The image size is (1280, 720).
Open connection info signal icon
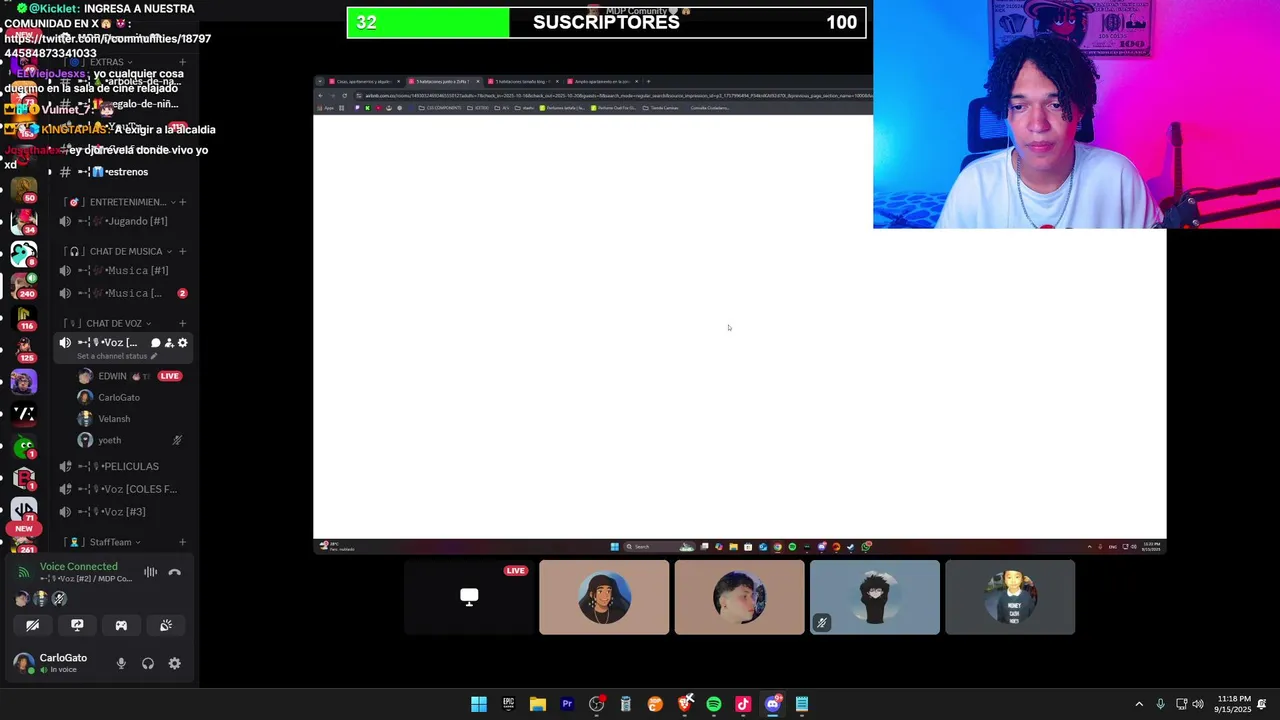click(x=24, y=572)
